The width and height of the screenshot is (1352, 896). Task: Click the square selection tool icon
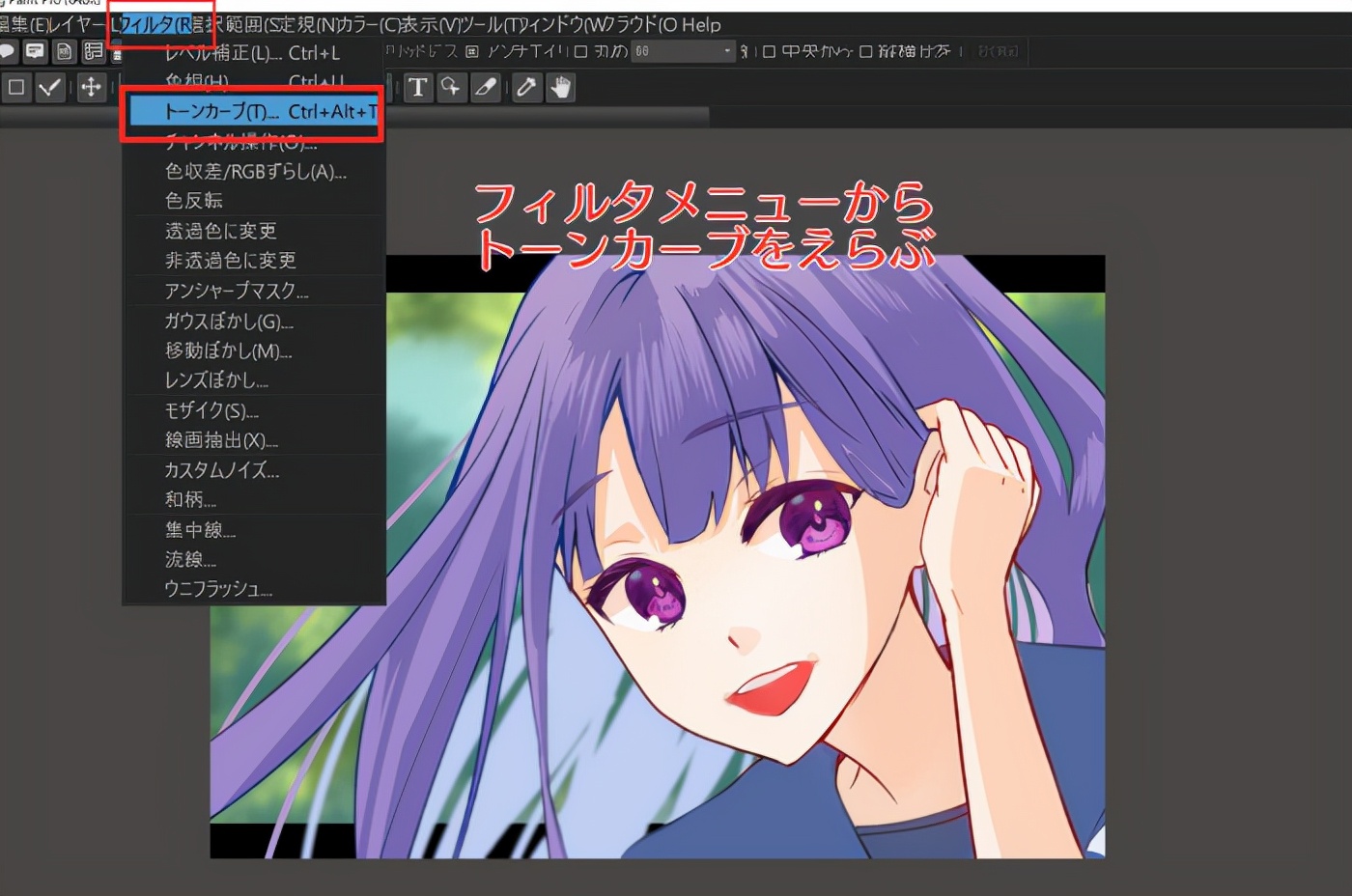[x=16, y=88]
